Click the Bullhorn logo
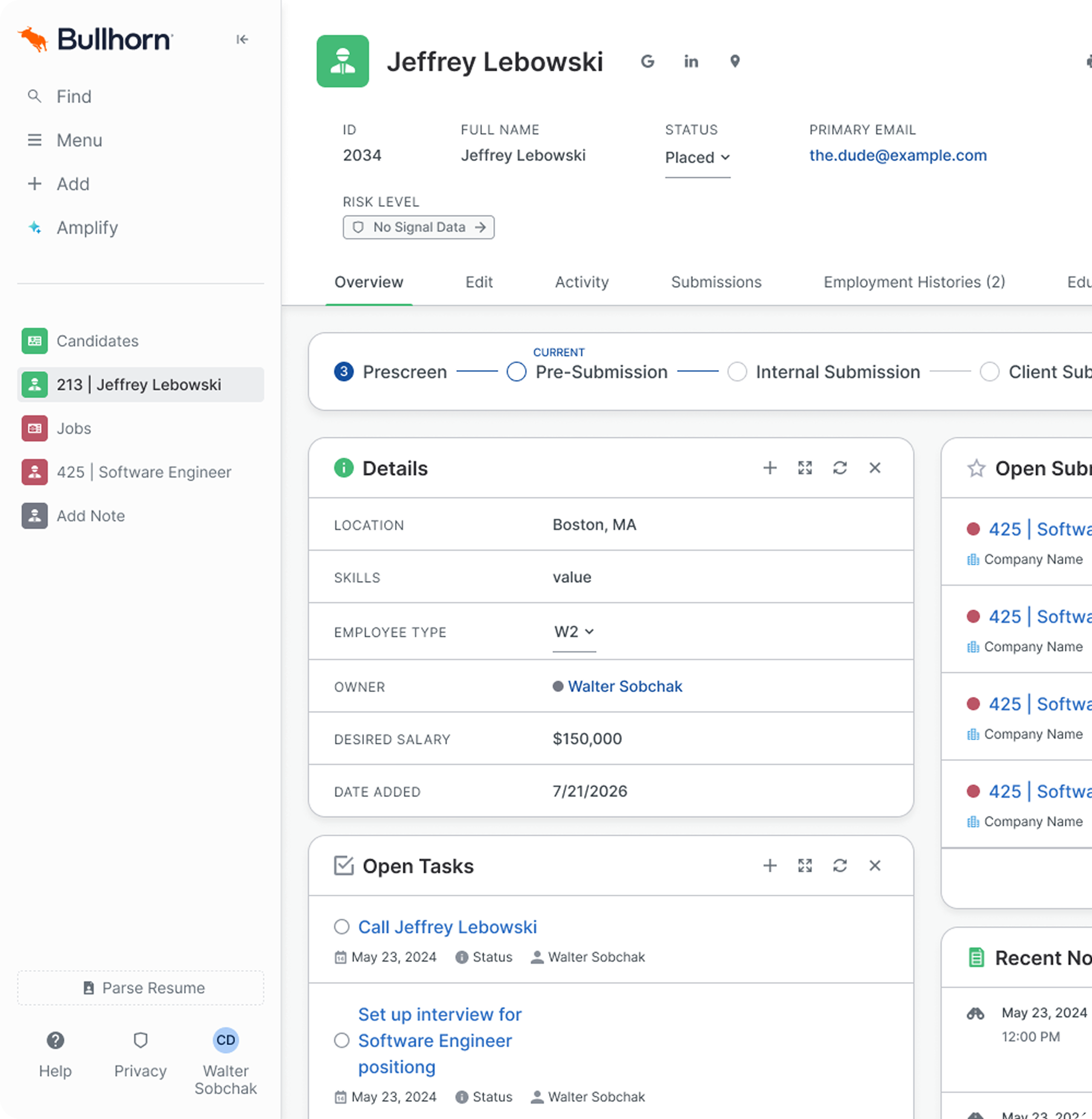1092x1119 pixels. 95,39
